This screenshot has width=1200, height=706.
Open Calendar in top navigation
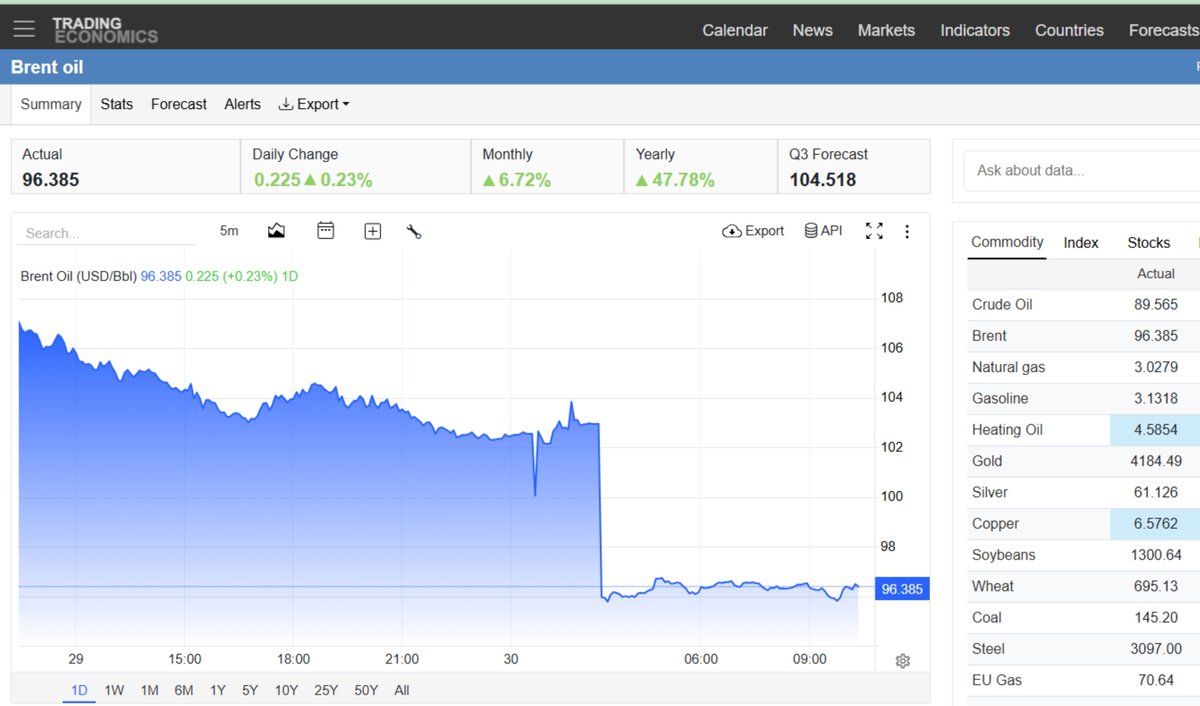click(x=735, y=30)
